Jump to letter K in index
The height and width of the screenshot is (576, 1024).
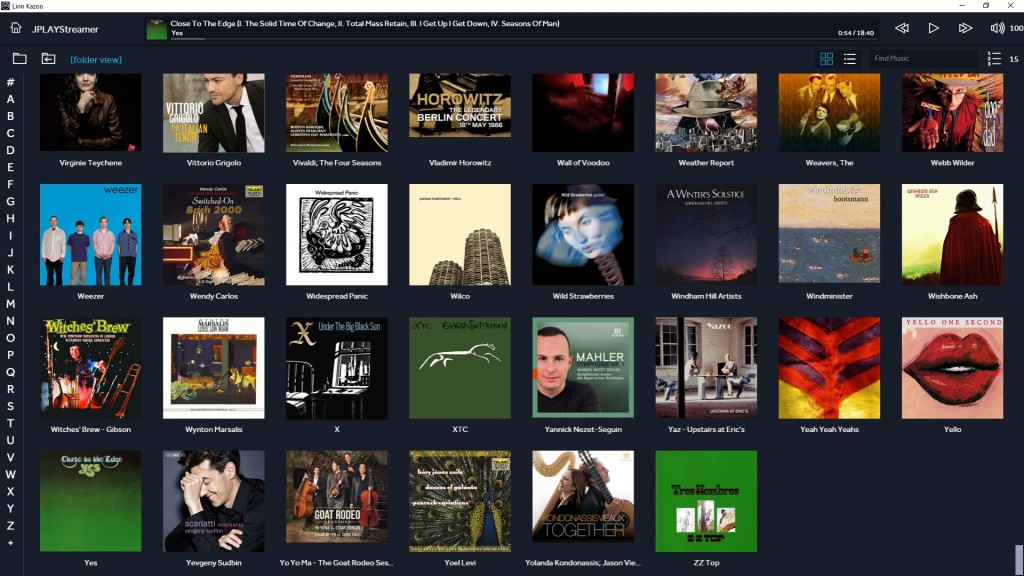(10, 270)
